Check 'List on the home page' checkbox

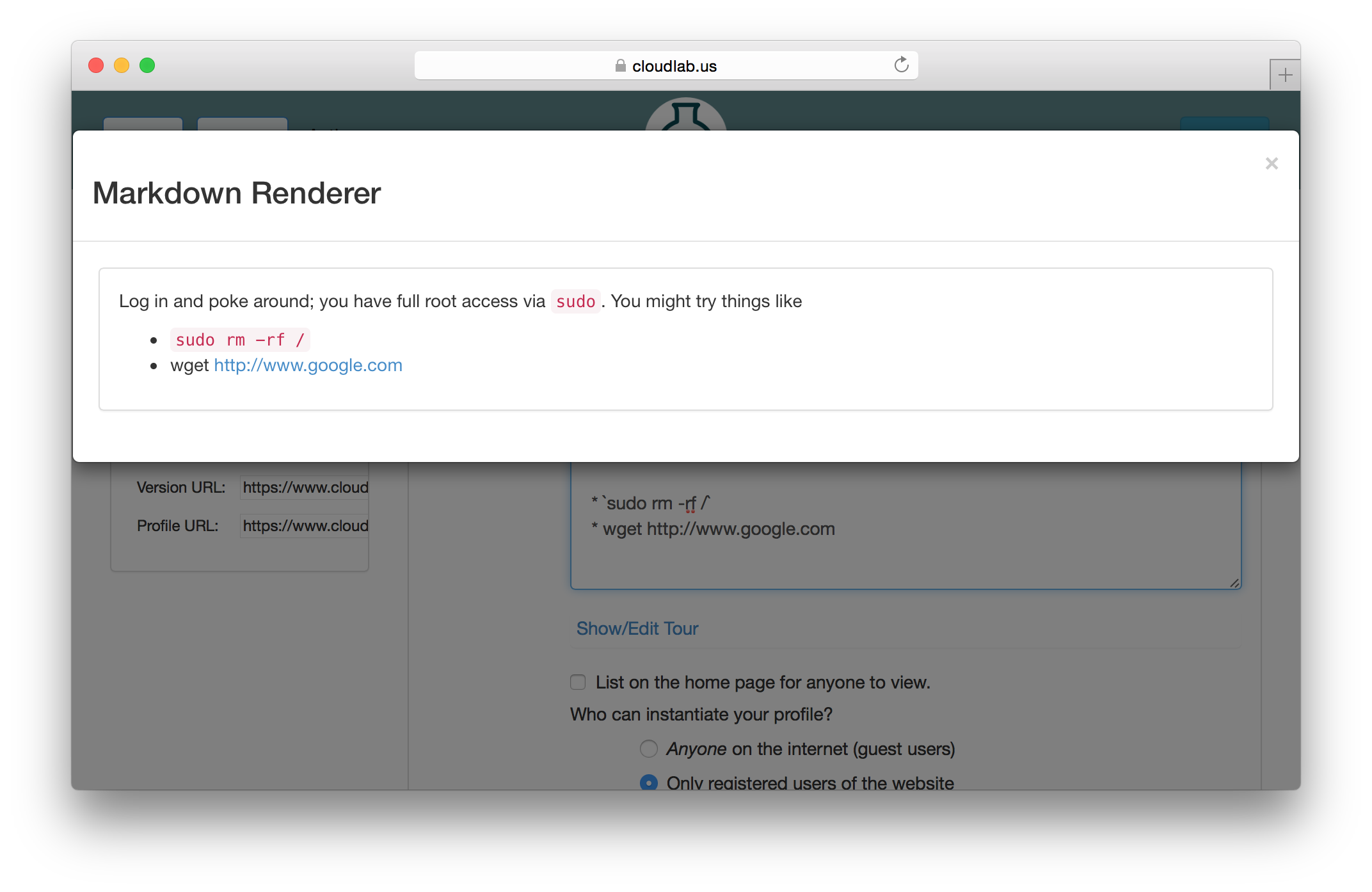pyautogui.click(x=578, y=682)
